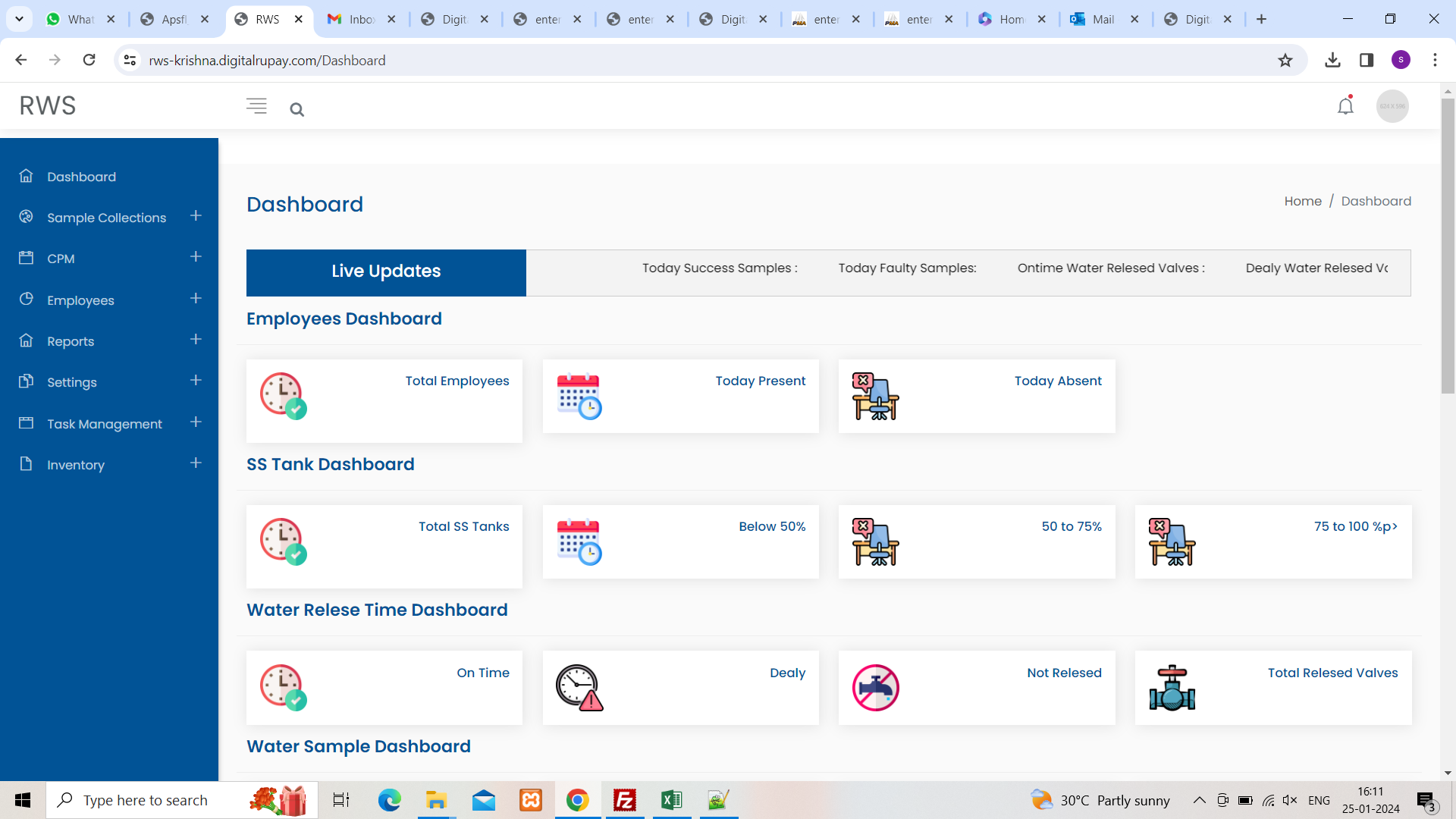Click the taskbar search box
Viewport: 1456px width, 819px height.
(x=182, y=800)
